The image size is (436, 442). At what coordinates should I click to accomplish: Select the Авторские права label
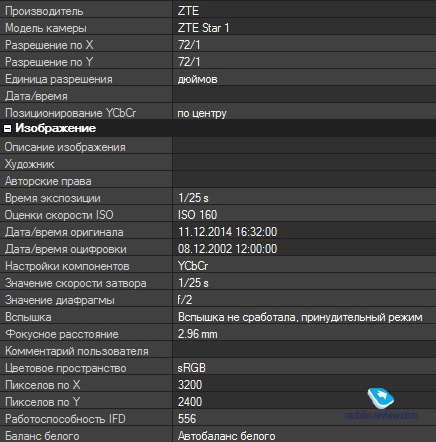click(48, 181)
